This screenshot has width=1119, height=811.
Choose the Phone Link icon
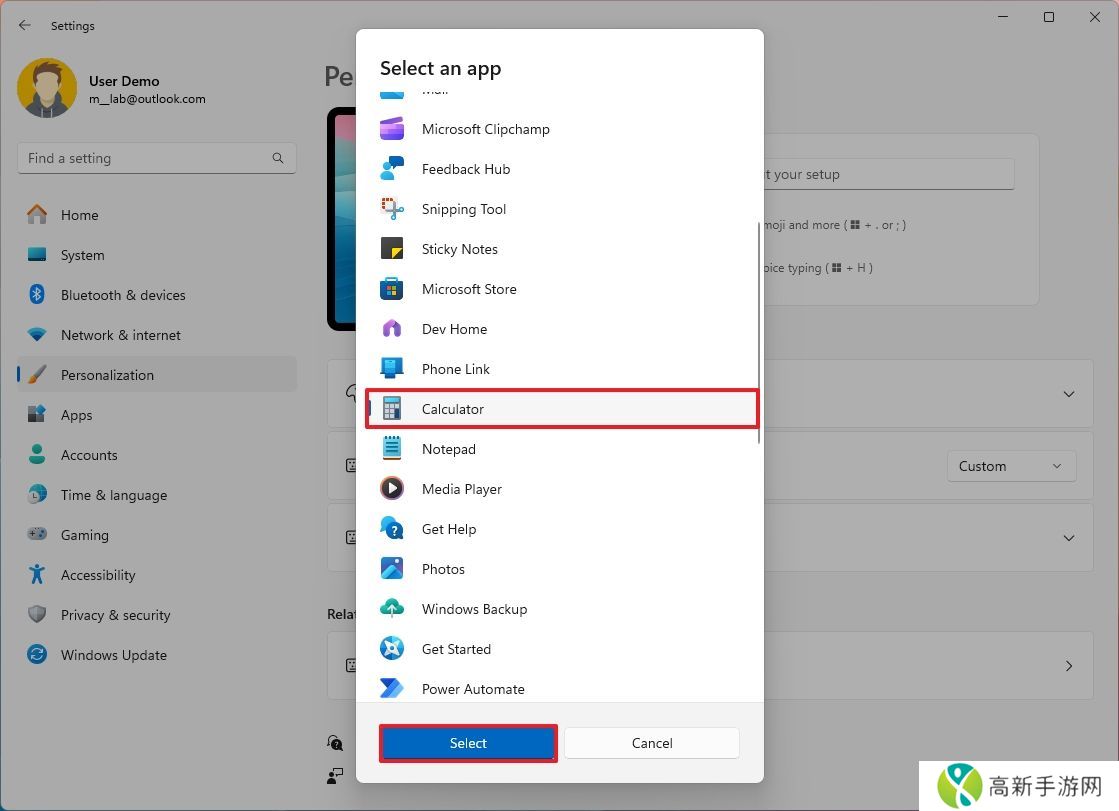point(392,369)
